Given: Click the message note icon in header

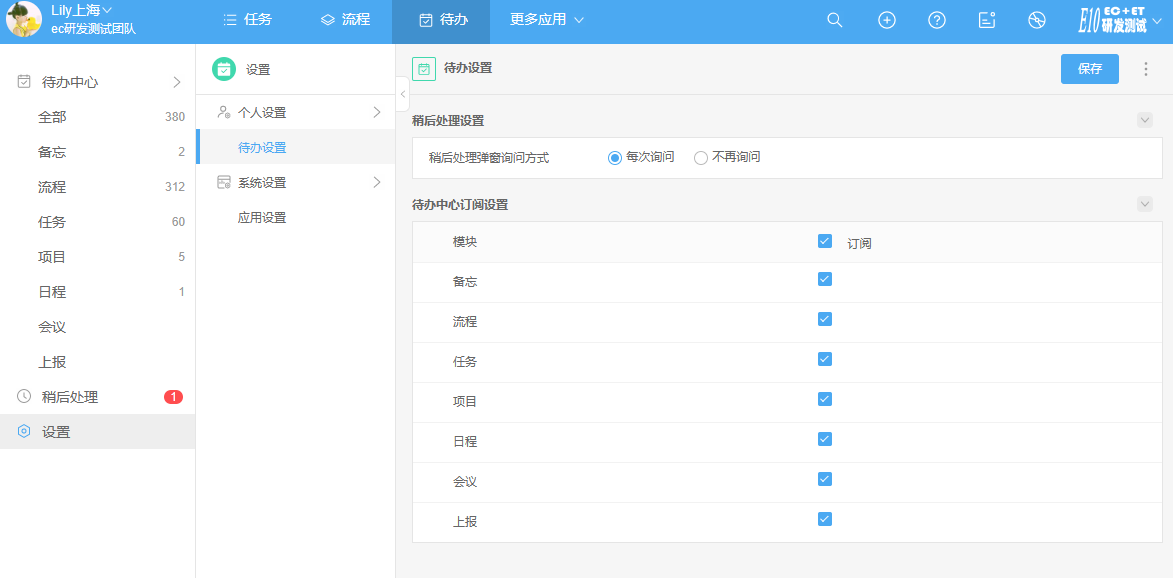Looking at the screenshot, I should pyautogui.click(x=987, y=20).
